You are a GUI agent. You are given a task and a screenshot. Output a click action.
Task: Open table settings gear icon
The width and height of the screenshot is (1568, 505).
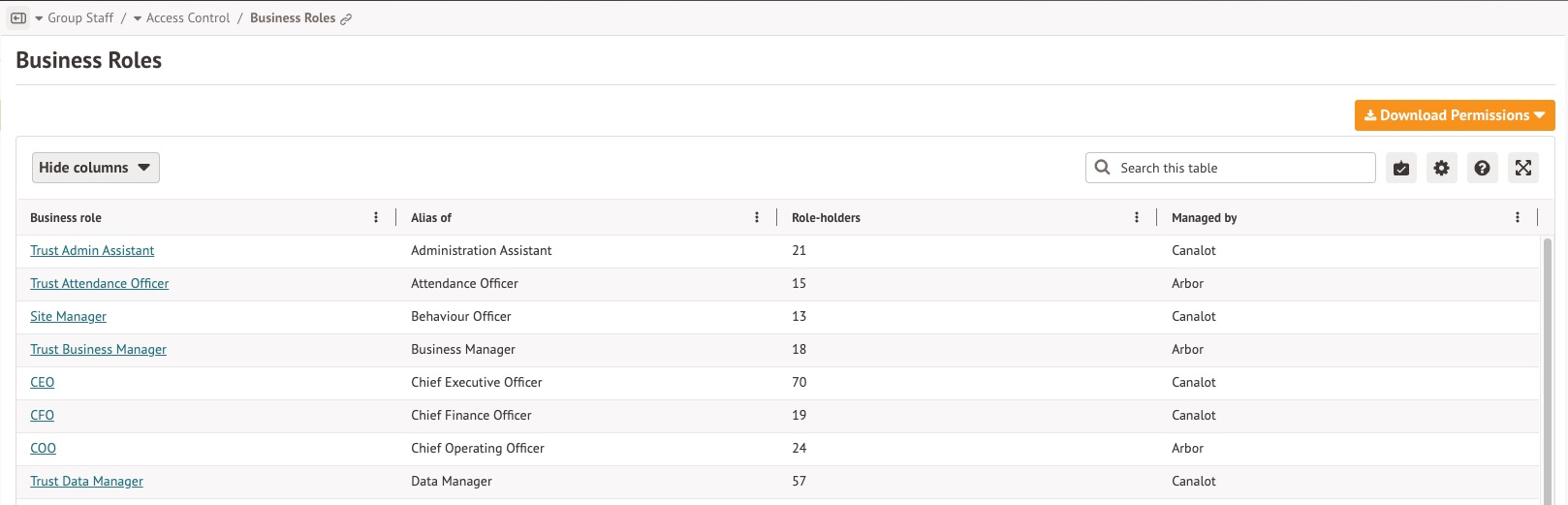click(1442, 168)
